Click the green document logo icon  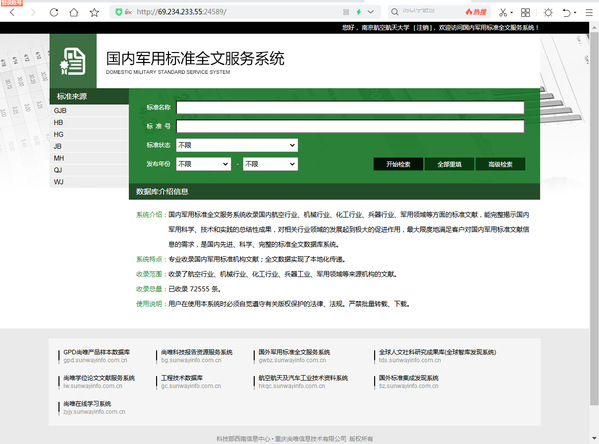click(73, 61)
